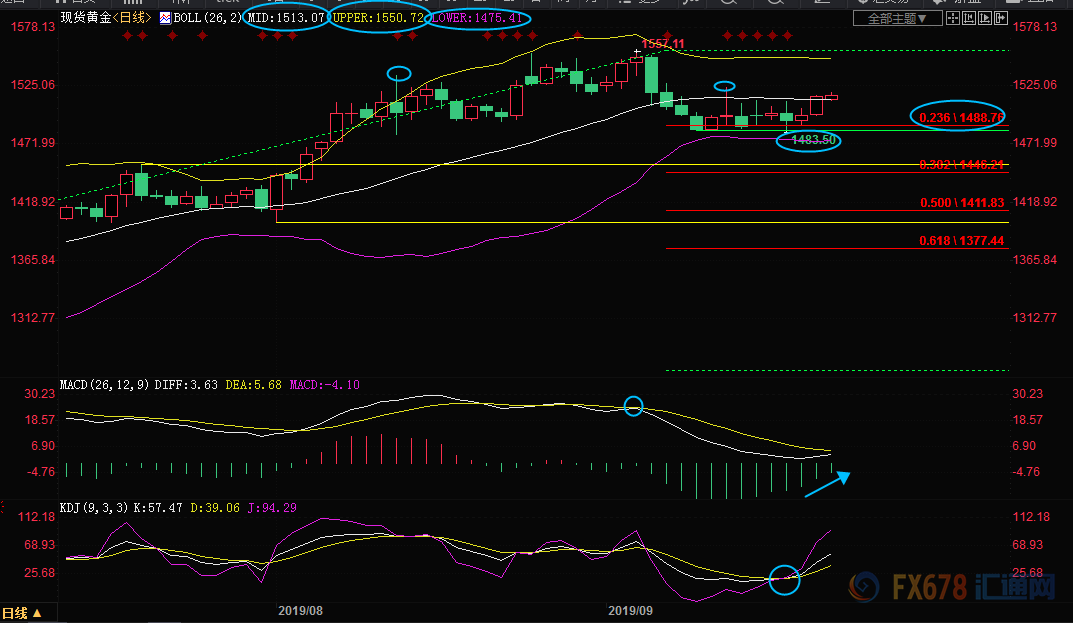The height and width of the screenshot is (623, 1073).
Task: Click the circled 0.236 \ 1488.76 Fibonacci label
Action: (958, 116)
